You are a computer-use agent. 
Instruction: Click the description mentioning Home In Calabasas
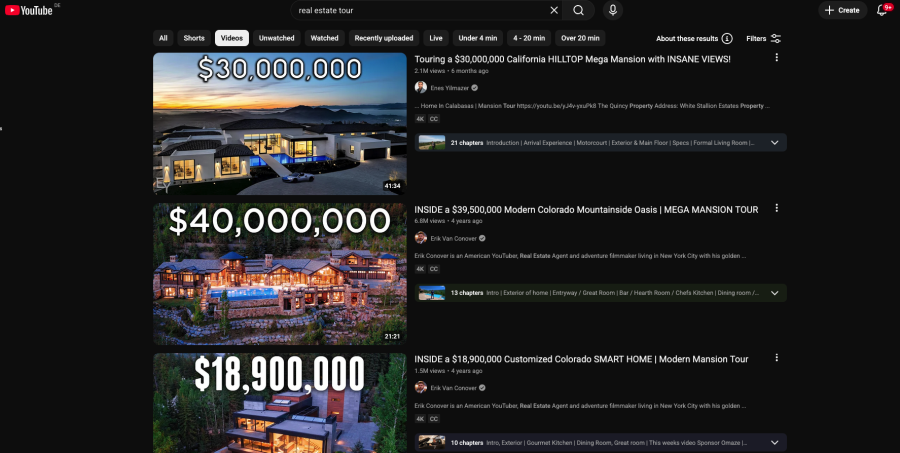pos(592,106)
